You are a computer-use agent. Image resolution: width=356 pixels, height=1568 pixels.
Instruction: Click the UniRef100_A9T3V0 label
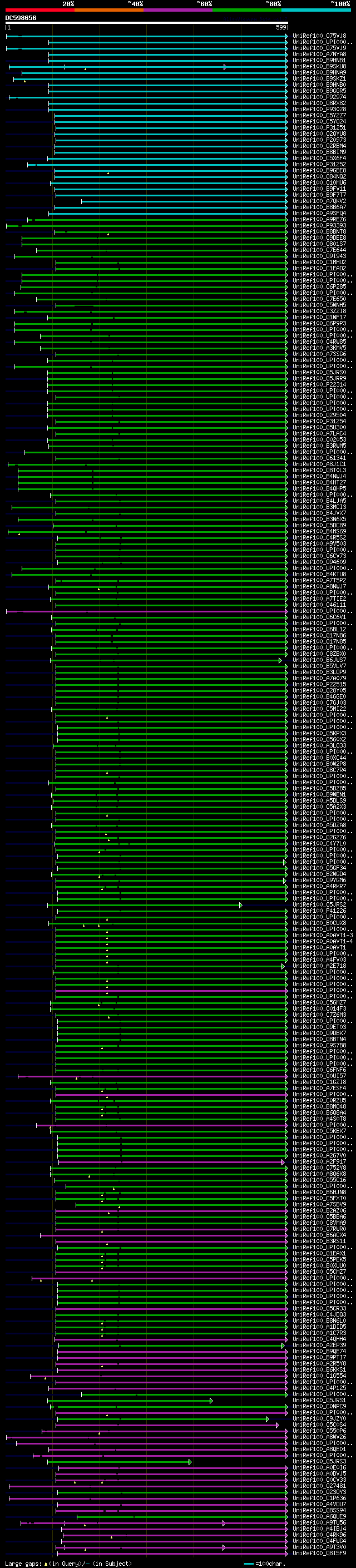(x=319, y=1547)
